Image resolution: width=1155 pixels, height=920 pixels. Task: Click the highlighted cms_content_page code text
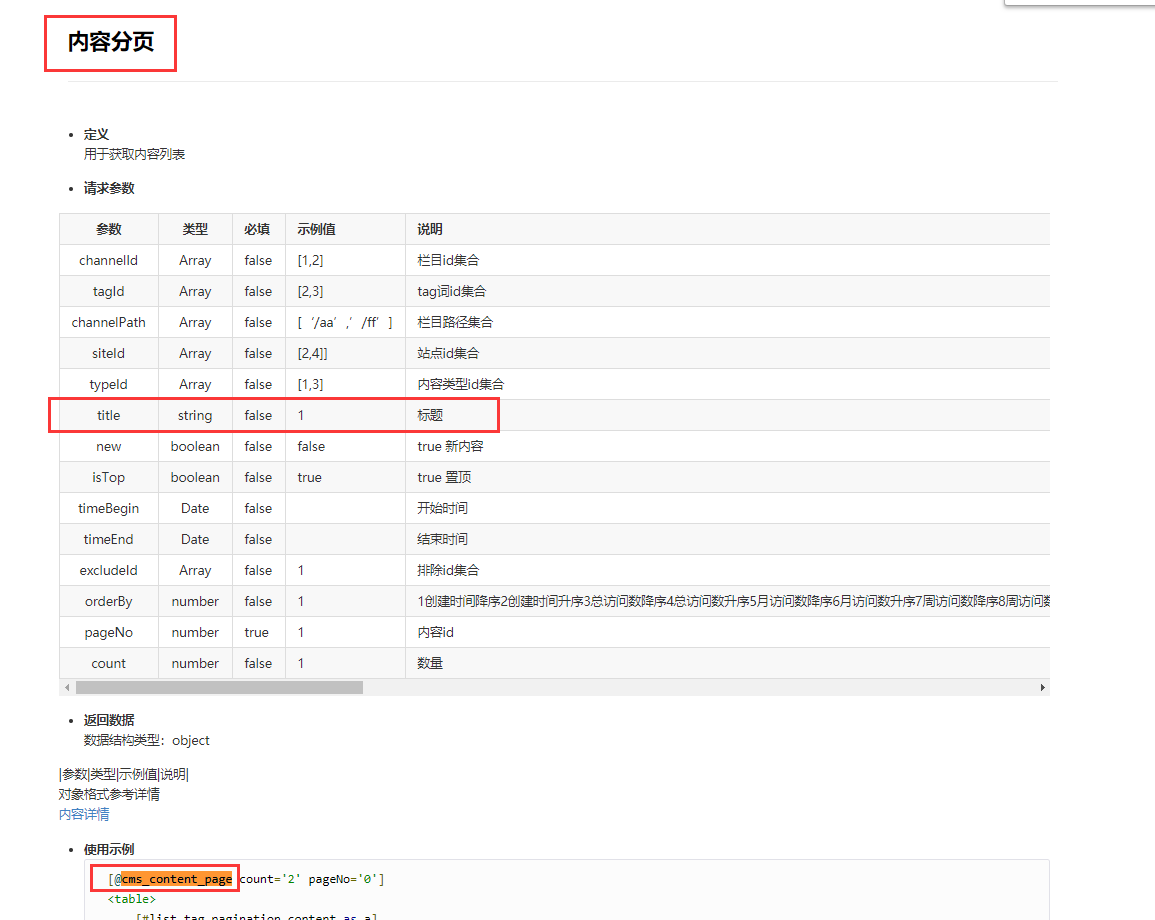tap(177, 879)
